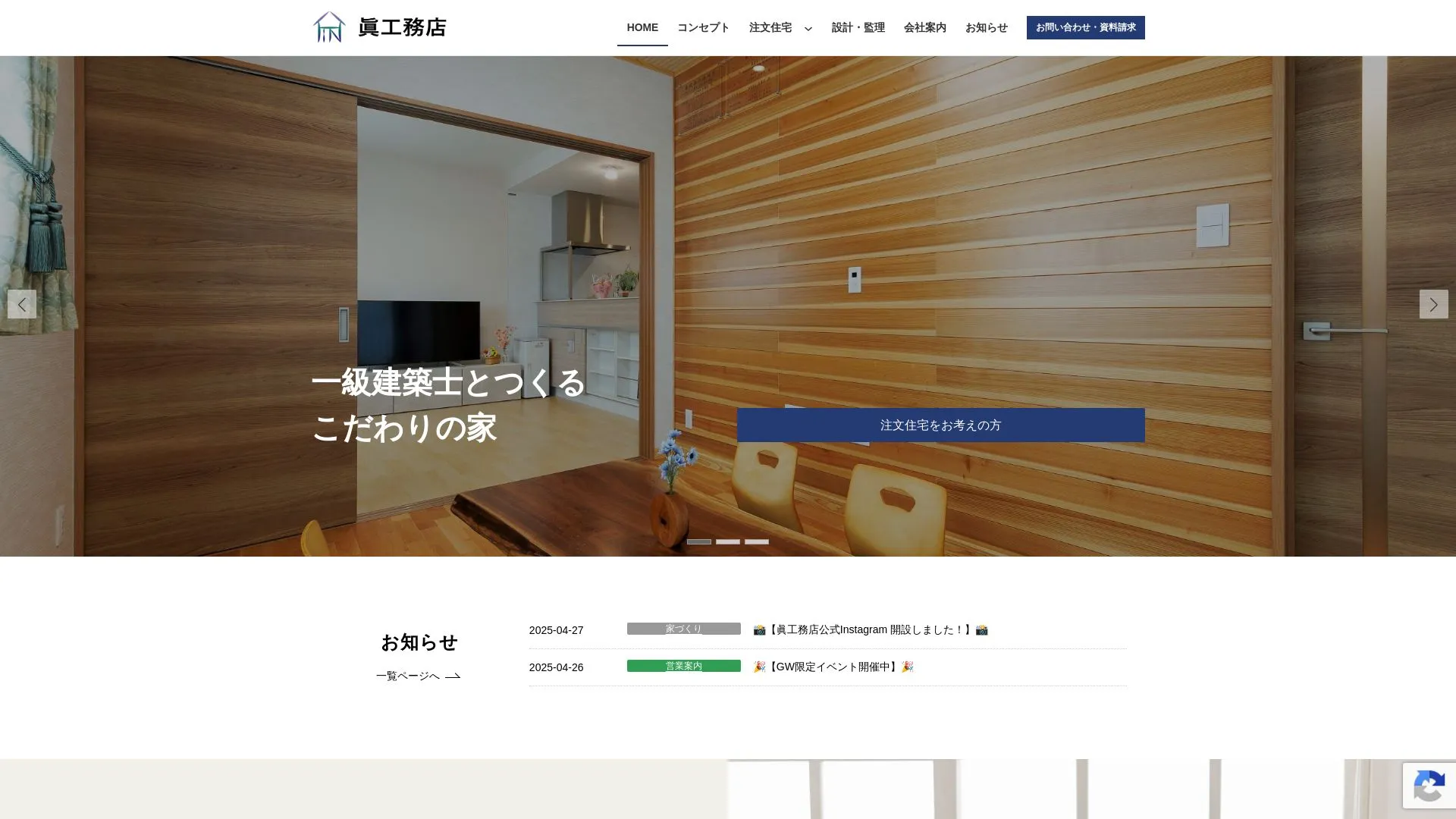The image size is (1456, 819).
Task: Open the Instagram 開設しました news post
Action: [870, 629]
